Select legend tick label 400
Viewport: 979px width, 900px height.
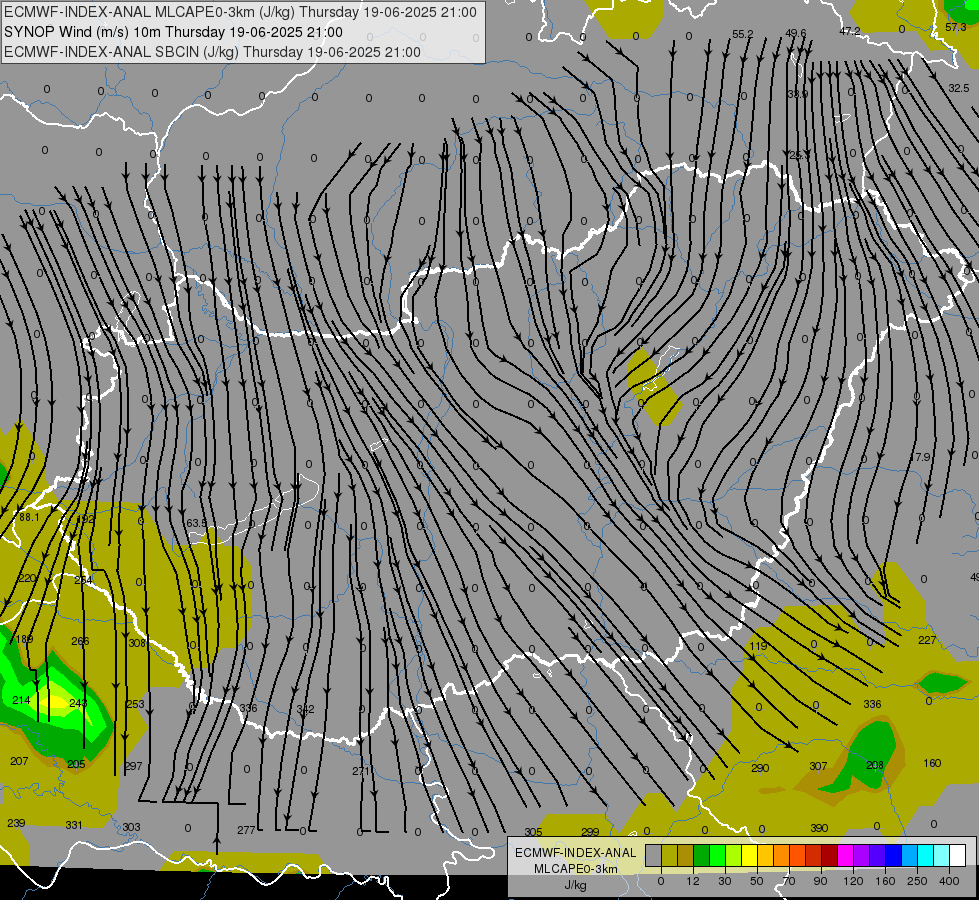(x=949, y=881)
